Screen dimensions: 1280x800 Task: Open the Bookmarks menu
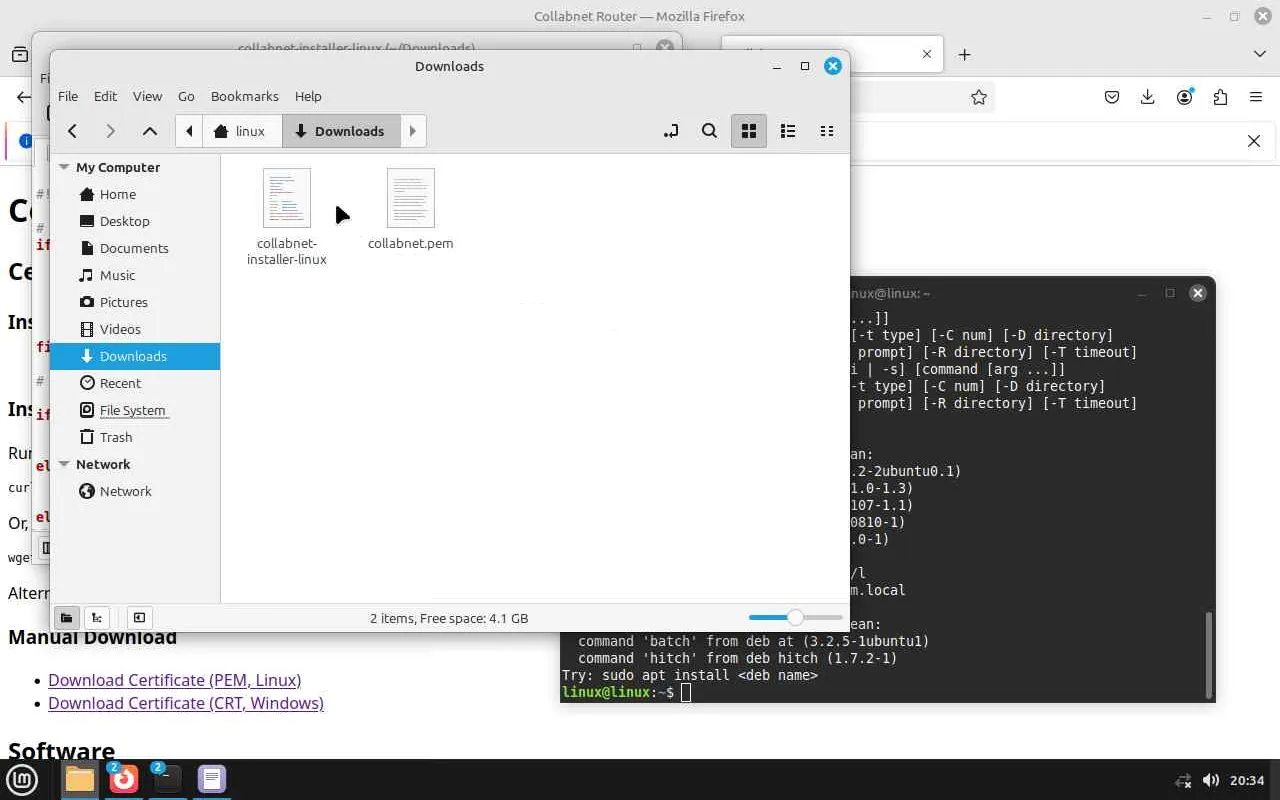click(x=245, y=96)
